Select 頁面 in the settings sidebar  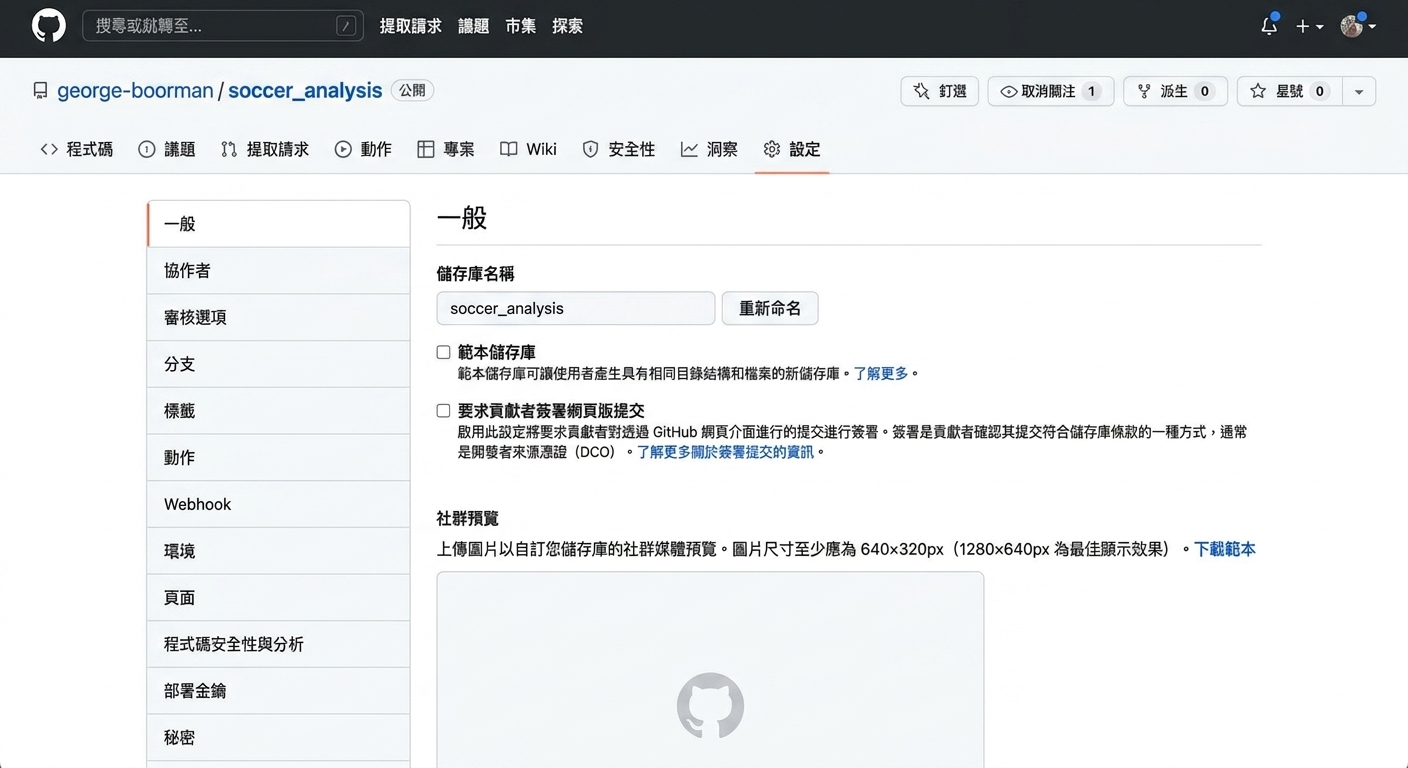pyautogui.click(x=278, y=597)
